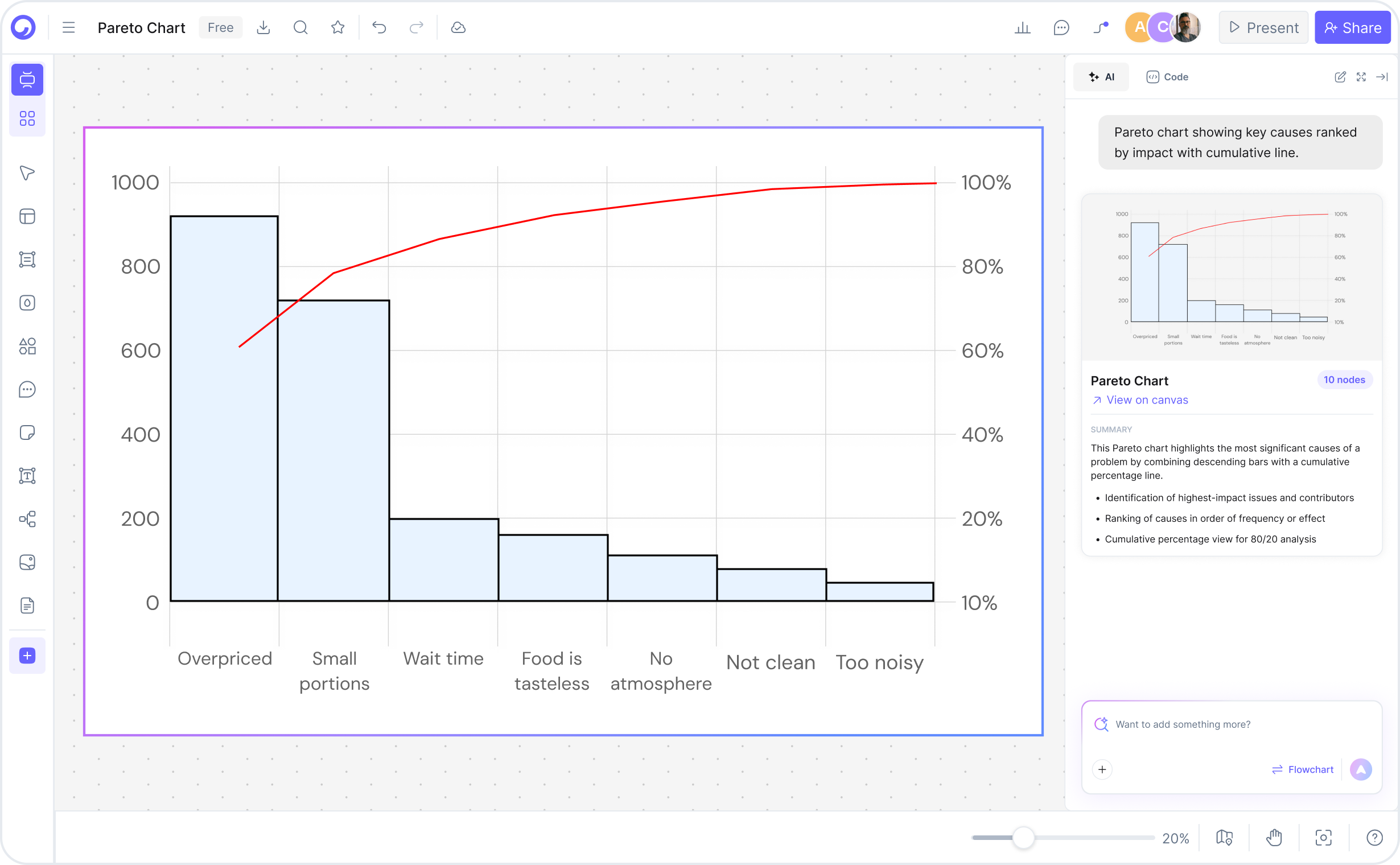Start presentation with Present button
The image size is (1400, 865).
click(1263, 27)
